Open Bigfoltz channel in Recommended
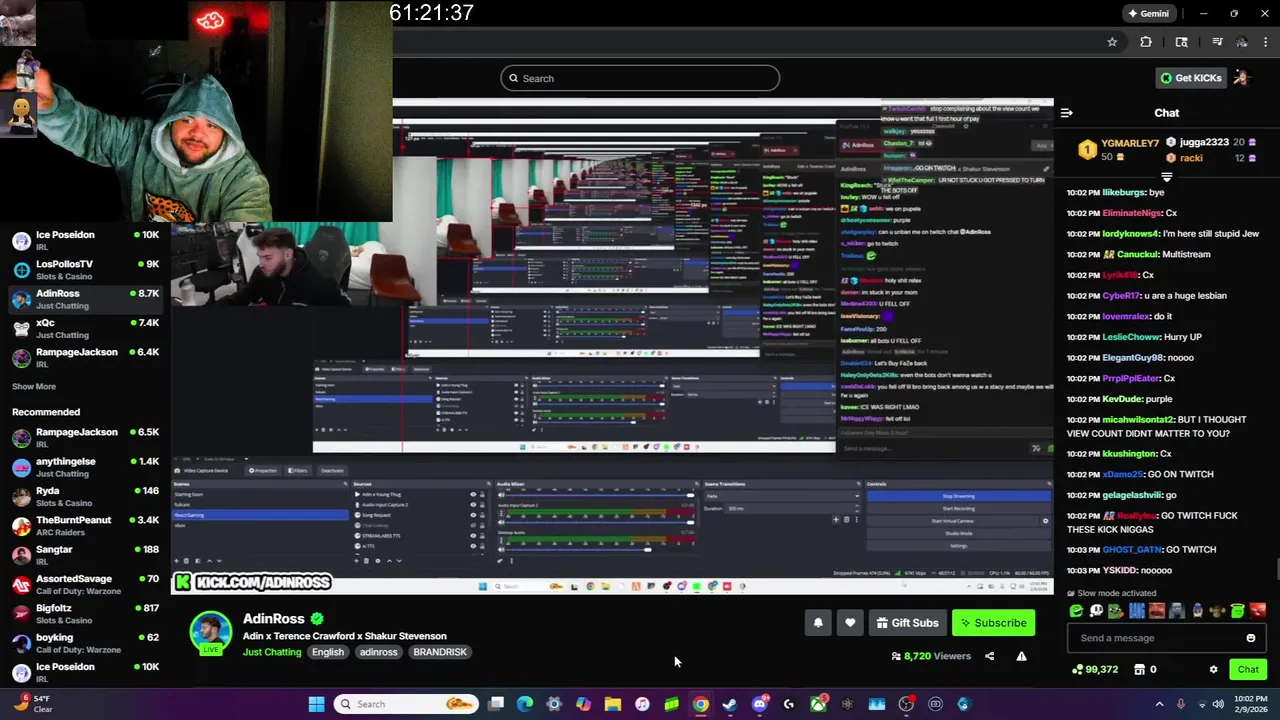Viewport: 1280px width, 720px height. pyautogui.click(x=85, y=612)
